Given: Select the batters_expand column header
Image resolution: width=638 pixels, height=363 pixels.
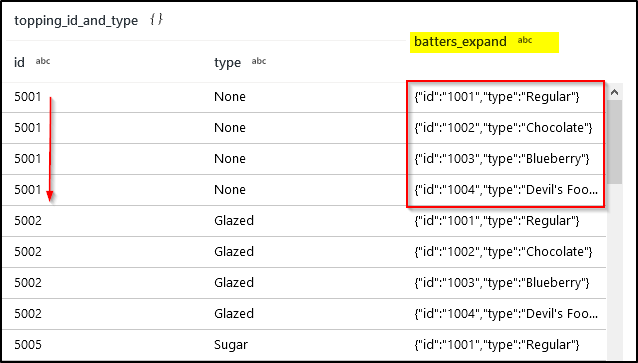Looking at the screenshot, I should coord(460,42).
